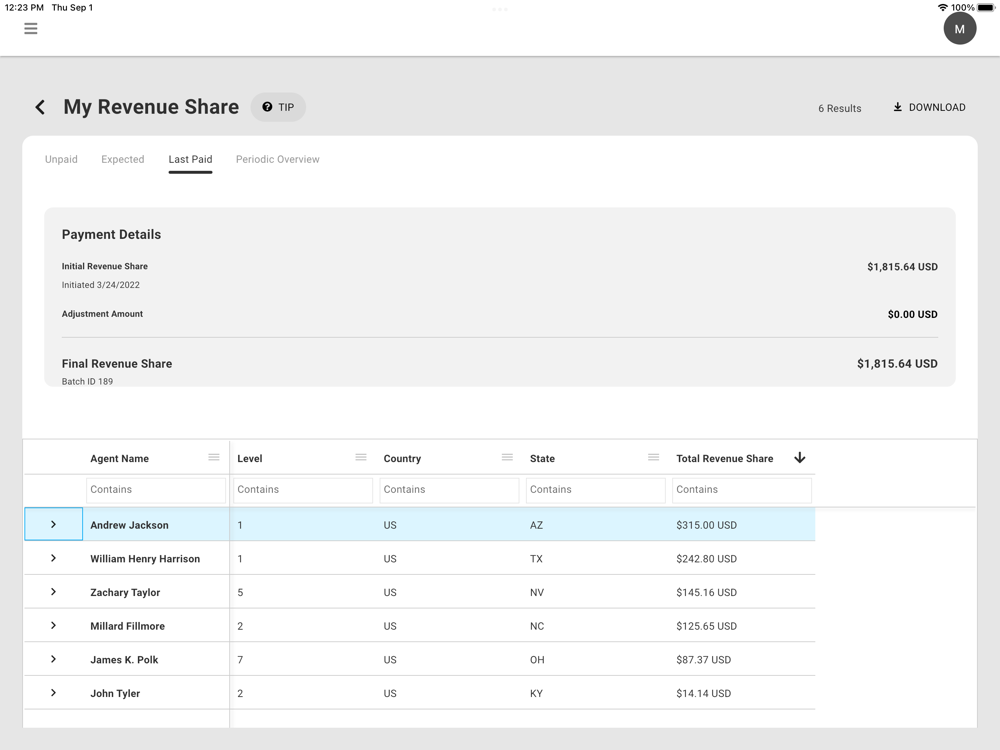This screenshot has width=1000, height=750.
Task: Select the agent name Andrew Jackson
Action: (129, 526)
